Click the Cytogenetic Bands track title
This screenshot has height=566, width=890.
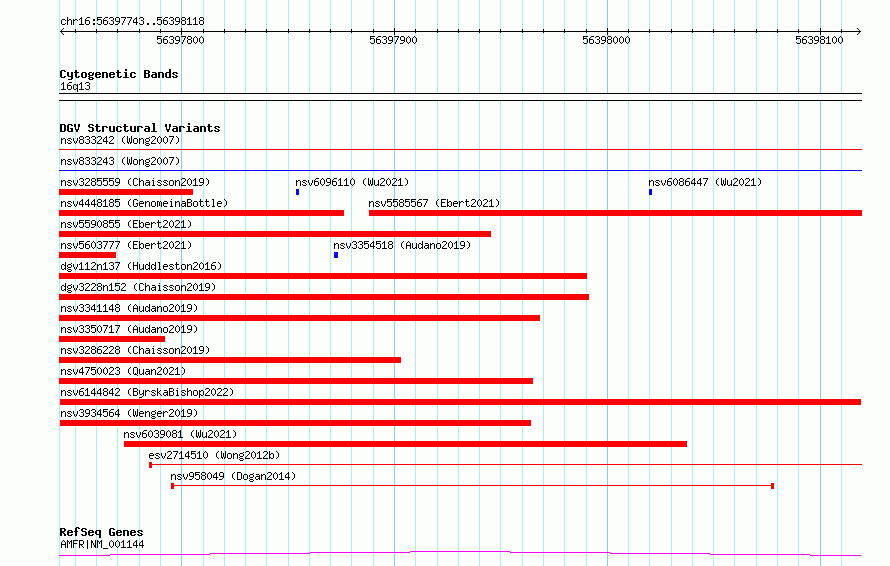(x=119, y=74)
